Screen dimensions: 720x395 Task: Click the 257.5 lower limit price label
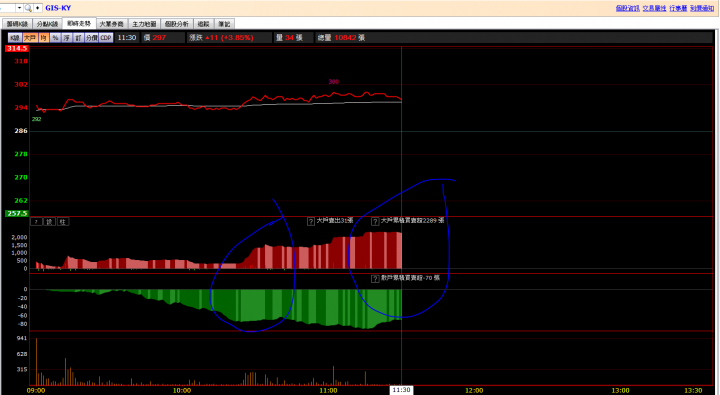[x=17, y=214]
